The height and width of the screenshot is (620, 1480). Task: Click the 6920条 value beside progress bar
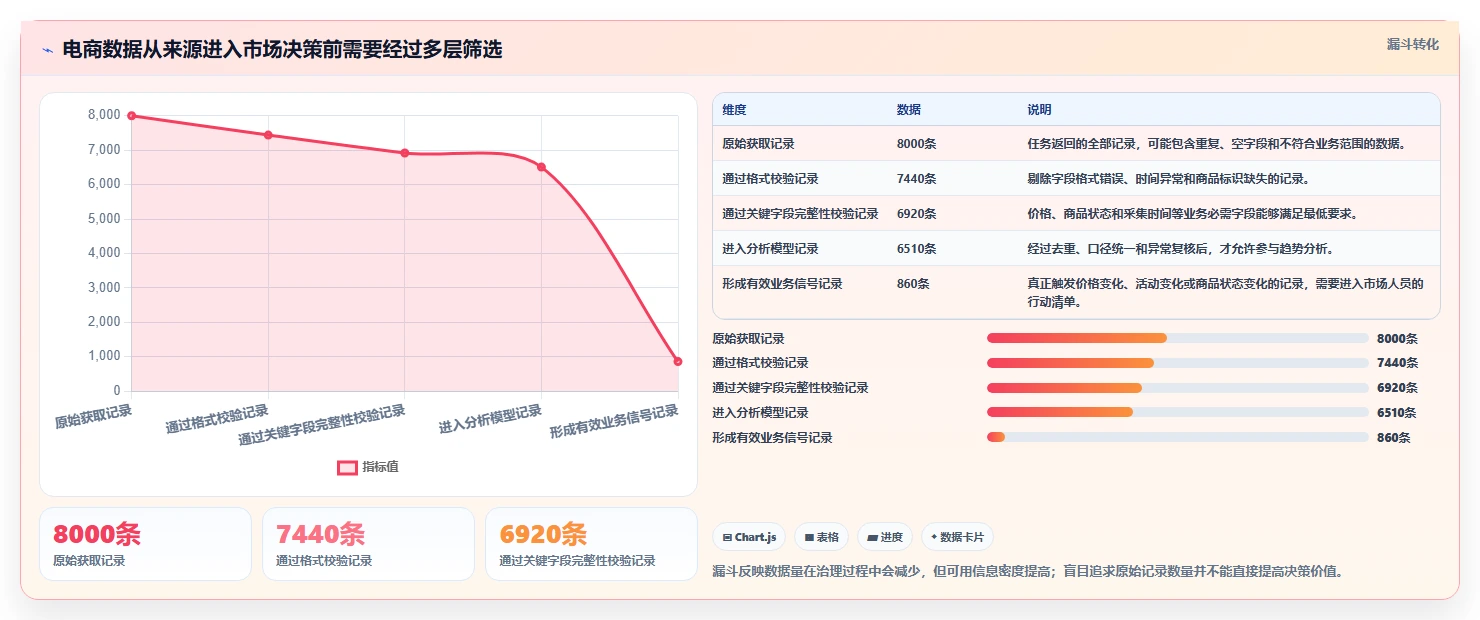point(1397,388)
